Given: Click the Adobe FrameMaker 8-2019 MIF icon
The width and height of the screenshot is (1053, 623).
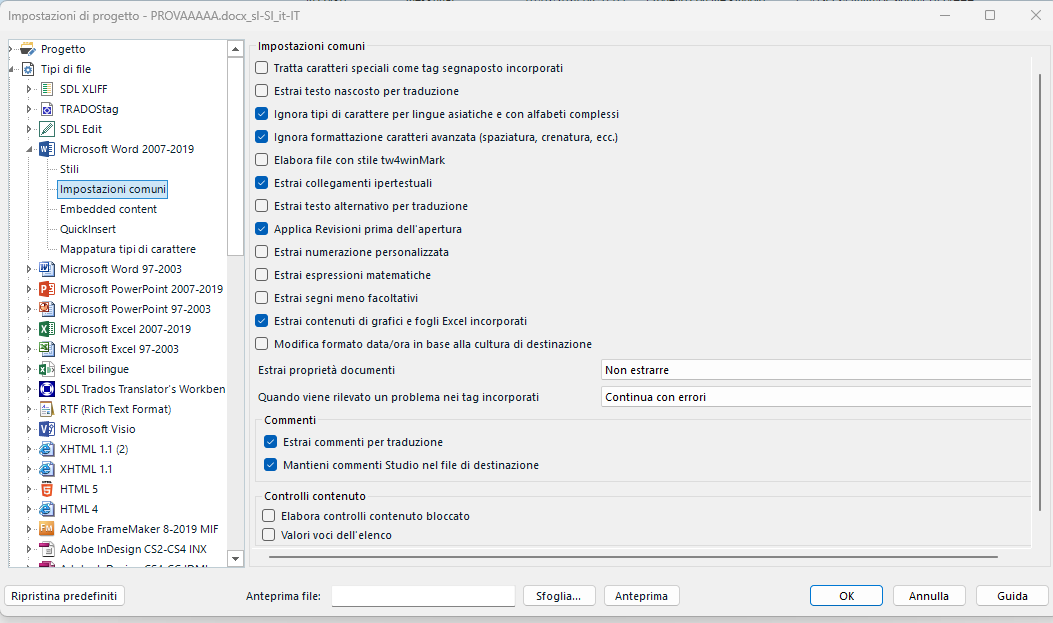Looking at the screenshot, I should click(47, 529).
